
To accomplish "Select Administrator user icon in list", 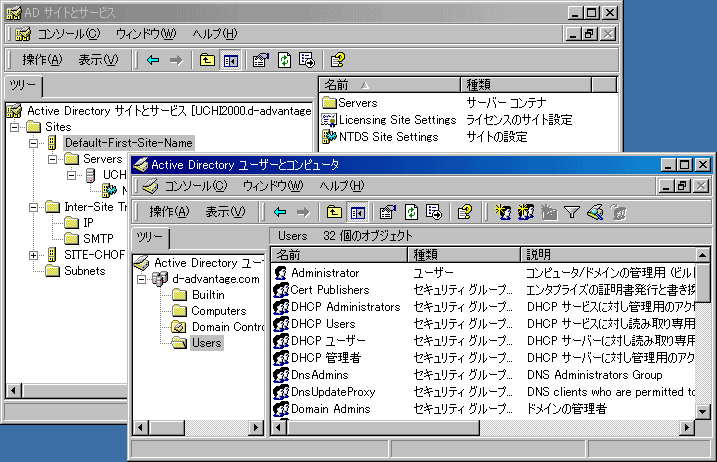I will [x=280, y=273].
